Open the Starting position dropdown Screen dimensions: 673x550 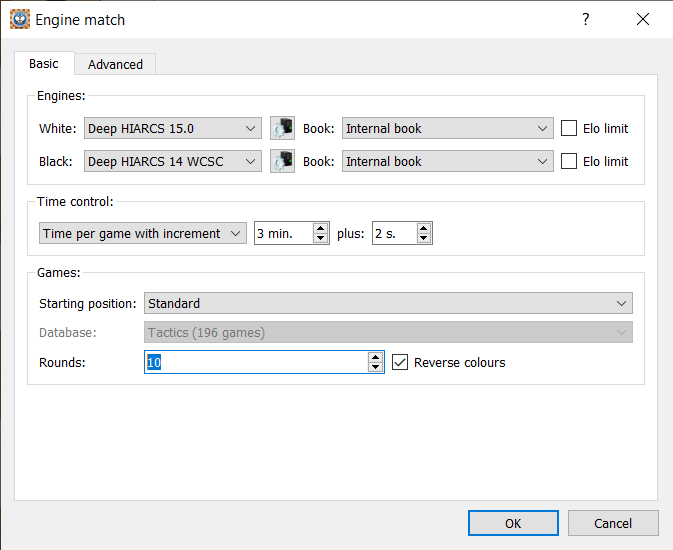(x=388, y=303)
